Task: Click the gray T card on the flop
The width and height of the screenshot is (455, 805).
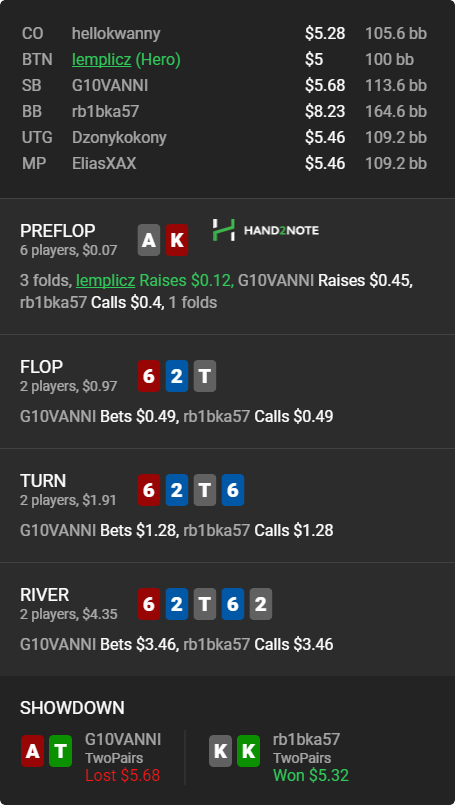Action: tap(205, 376)
